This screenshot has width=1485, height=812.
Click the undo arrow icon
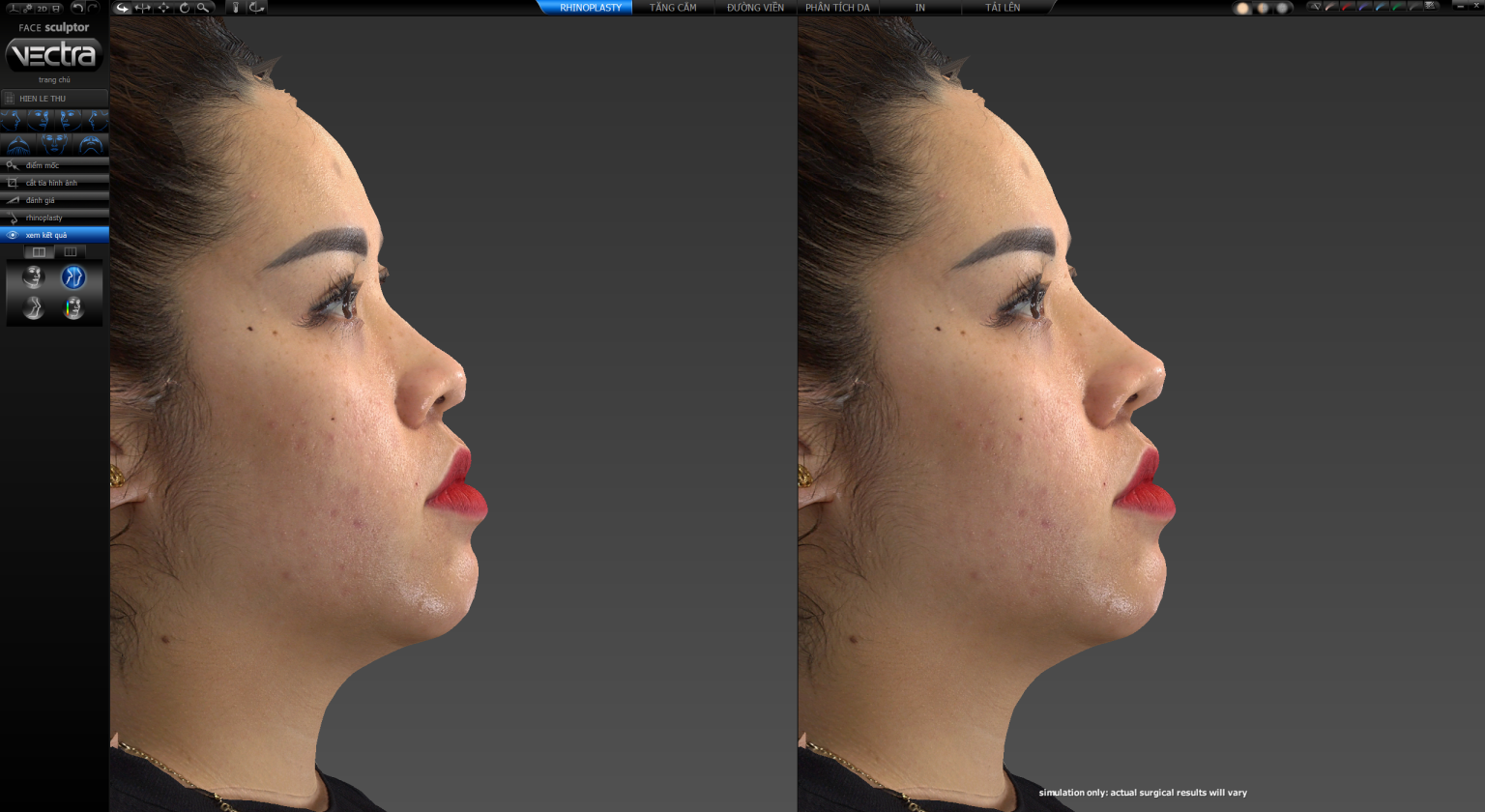(77, 8)
